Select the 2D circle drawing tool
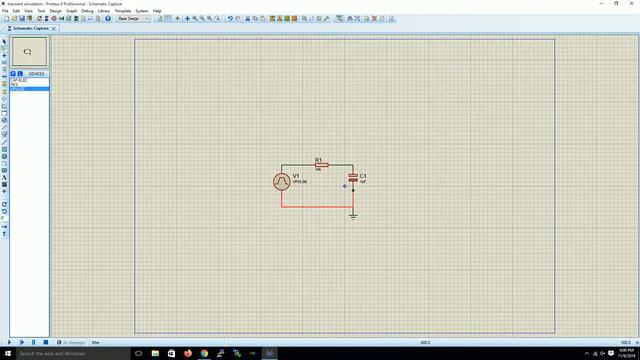 tap(4, 156)
